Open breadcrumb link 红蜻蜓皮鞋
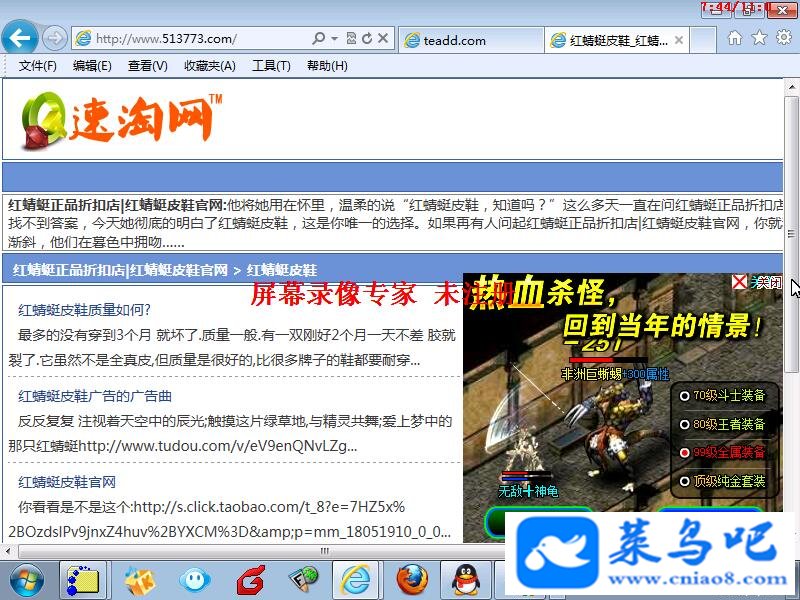 (282, 270)
